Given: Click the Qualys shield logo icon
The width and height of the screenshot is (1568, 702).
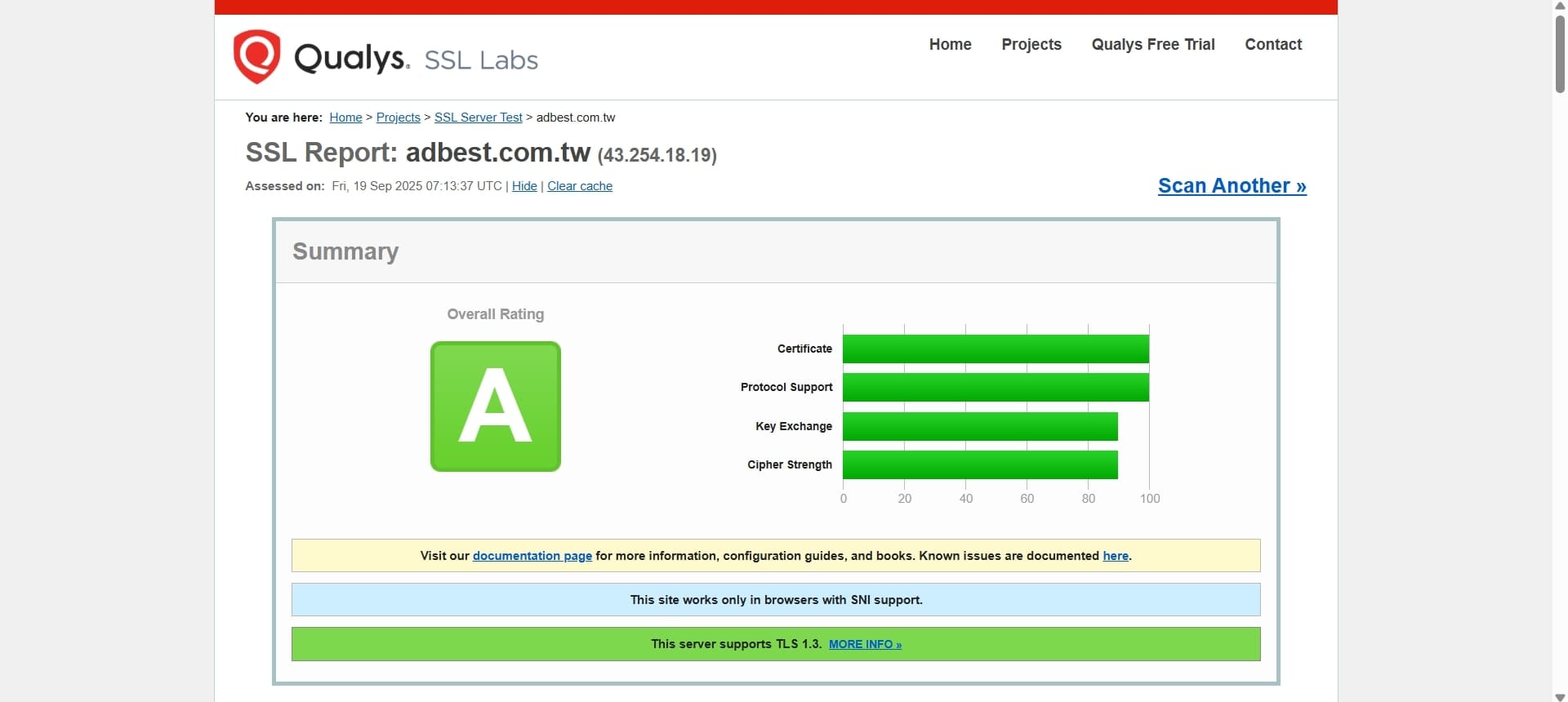Looking at the screenshot, I should pos(256,56).
